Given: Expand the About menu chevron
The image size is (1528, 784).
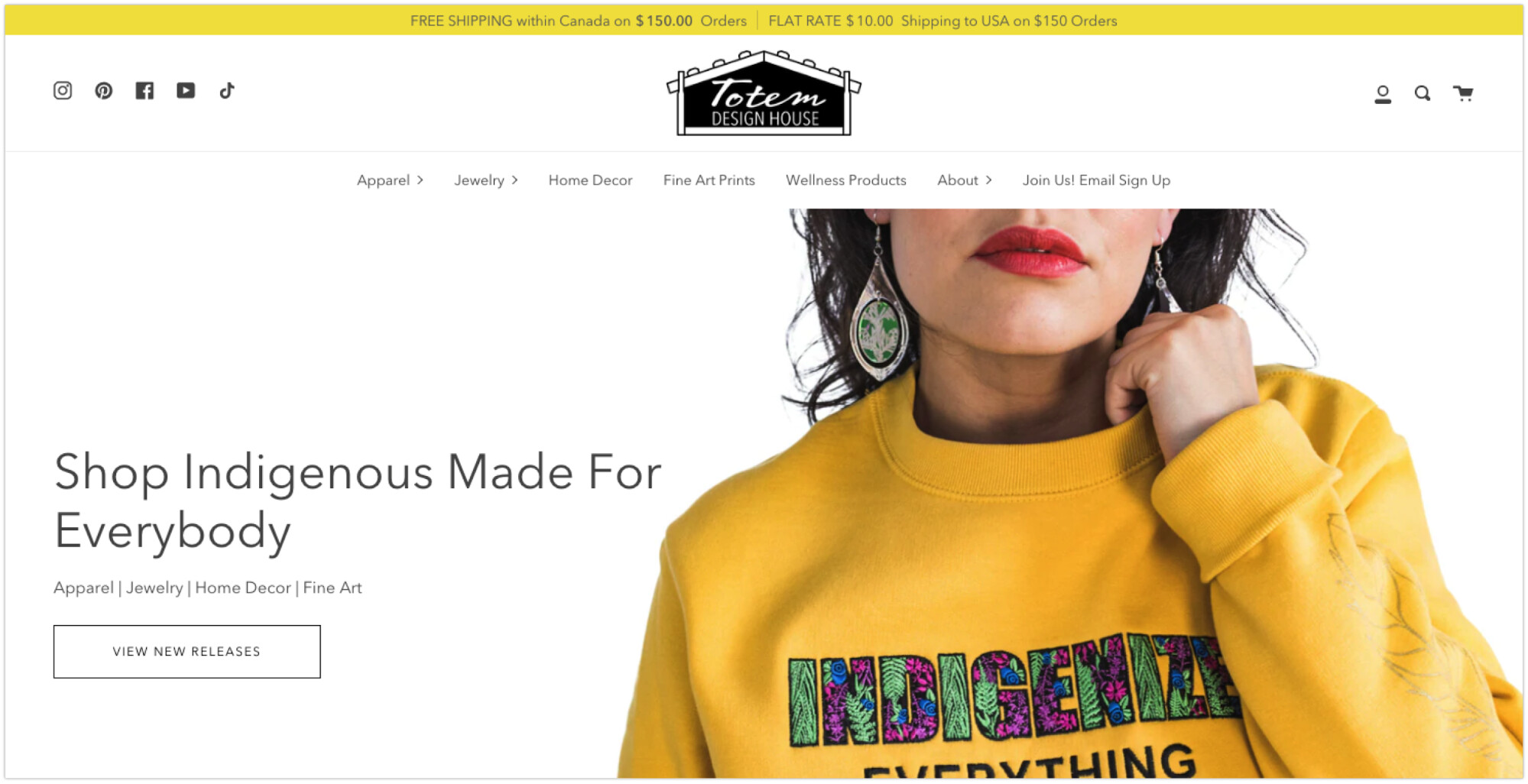Looking at the screenshot, I should (x=989, y=180).
